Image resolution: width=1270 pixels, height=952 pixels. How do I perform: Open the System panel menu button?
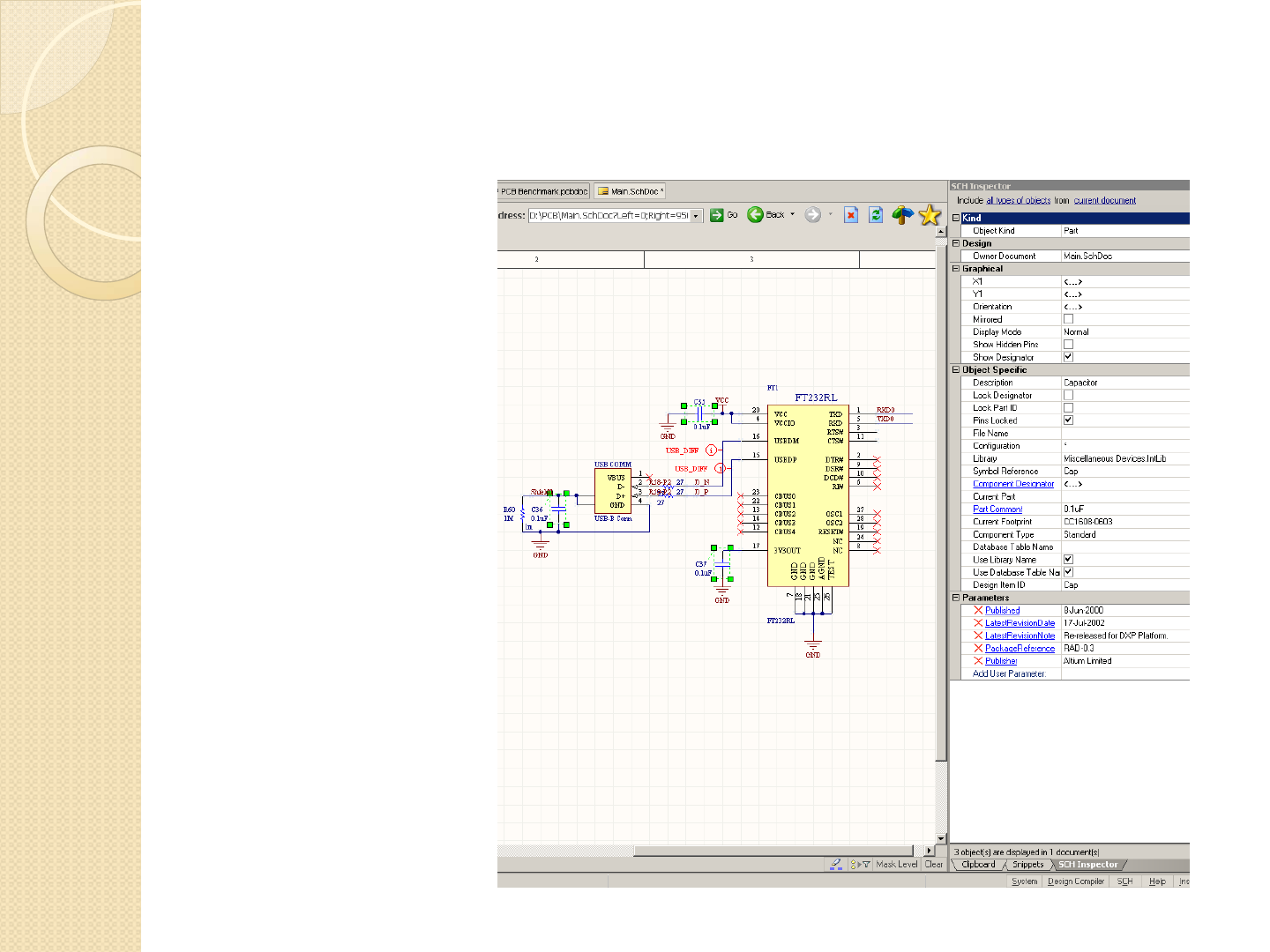coord(1024,881)
